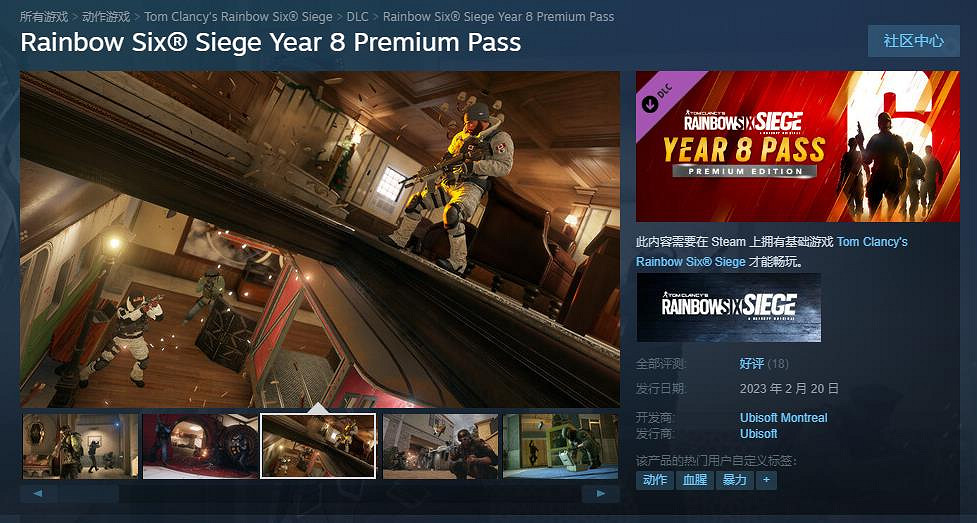Click the right arrow of screenshot strip
This screenshot has height=523, width=977.
[601, 494]
